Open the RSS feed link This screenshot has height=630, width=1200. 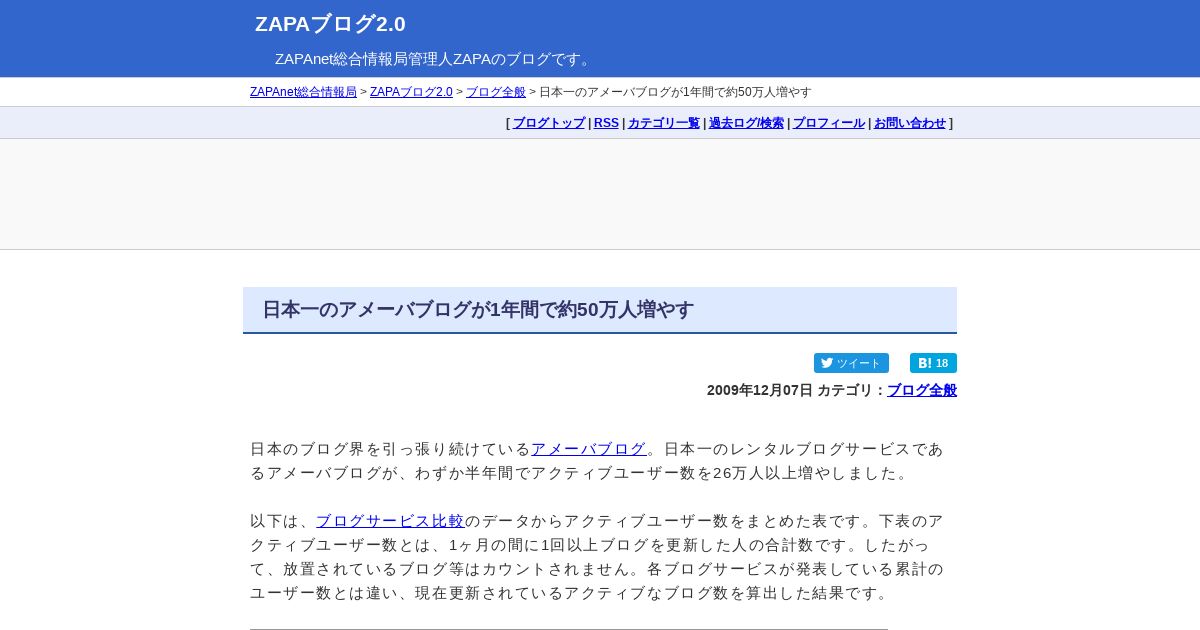[x=606, y=123]
